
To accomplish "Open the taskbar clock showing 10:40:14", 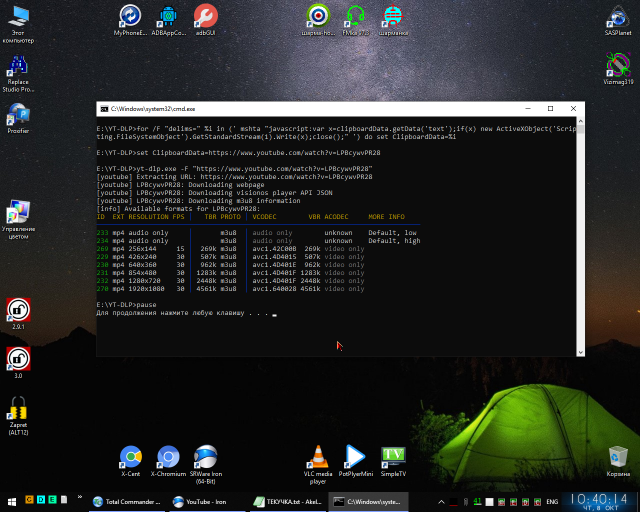I will [x=599, y=502].
